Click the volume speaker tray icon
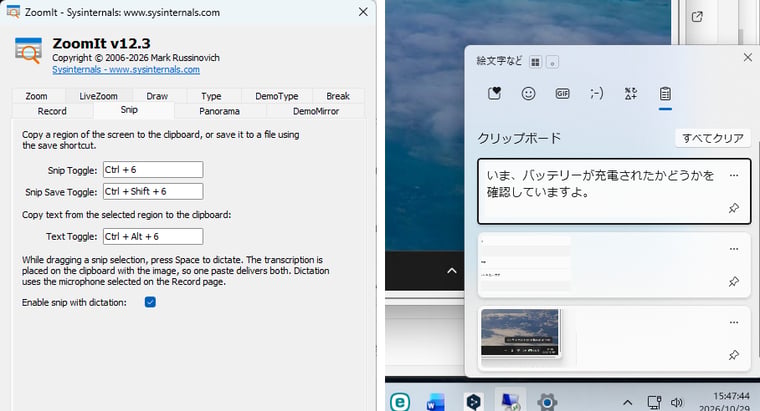The image size is (760, 411). coord(677,402)
